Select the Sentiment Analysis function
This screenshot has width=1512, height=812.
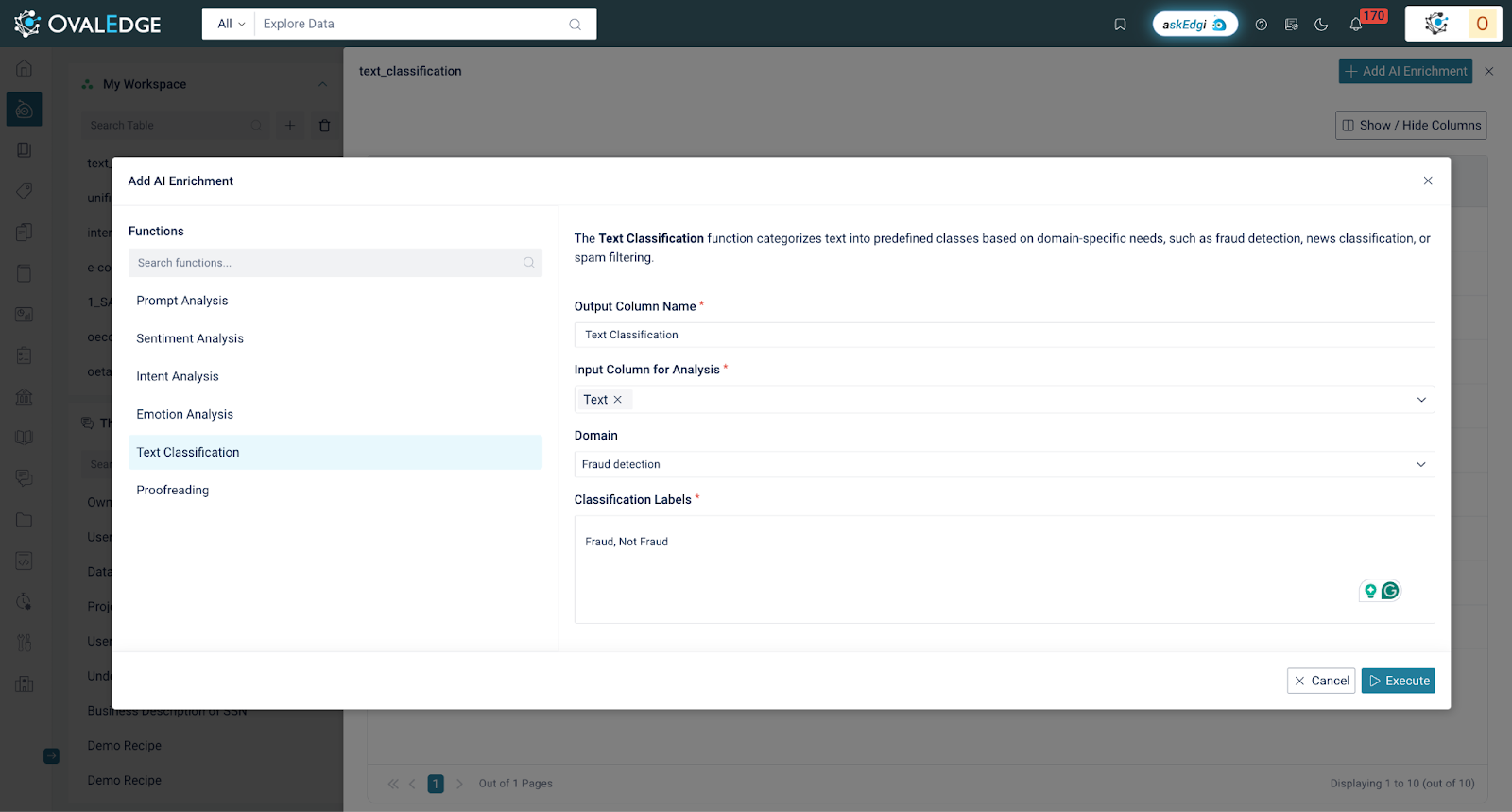[x=190, y=338]
